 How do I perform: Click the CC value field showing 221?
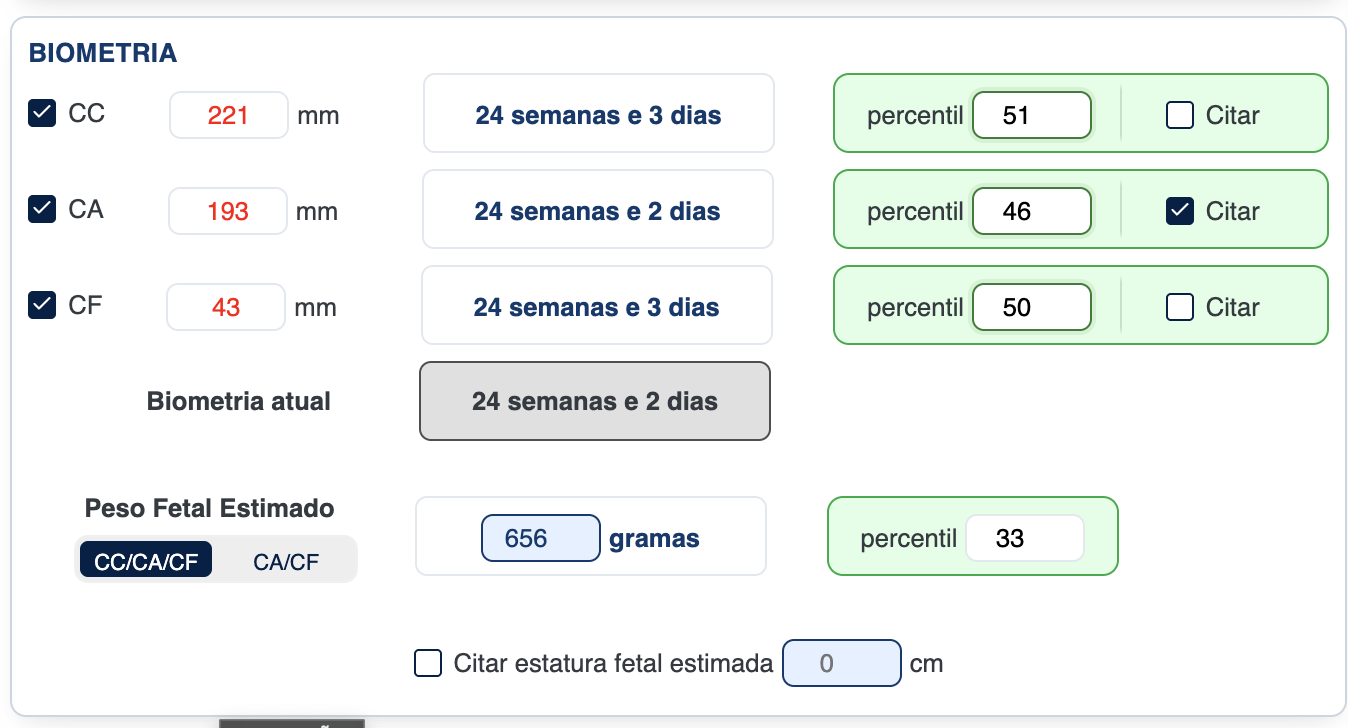pos(229,116)
